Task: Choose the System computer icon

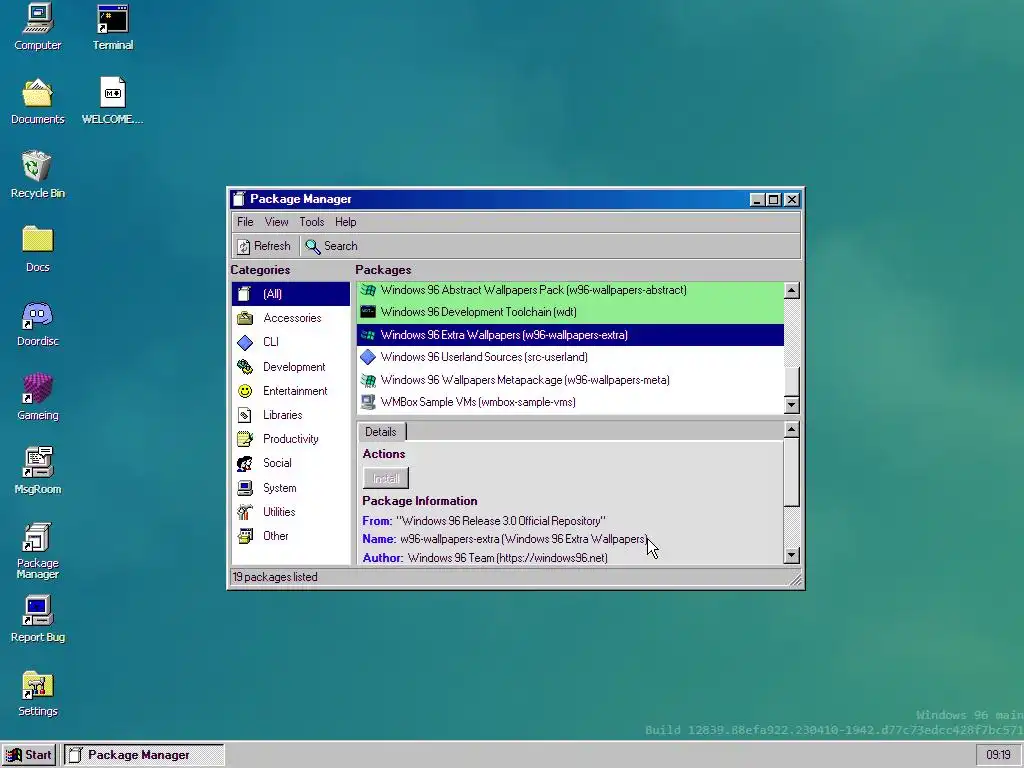Action: point(245,488)
